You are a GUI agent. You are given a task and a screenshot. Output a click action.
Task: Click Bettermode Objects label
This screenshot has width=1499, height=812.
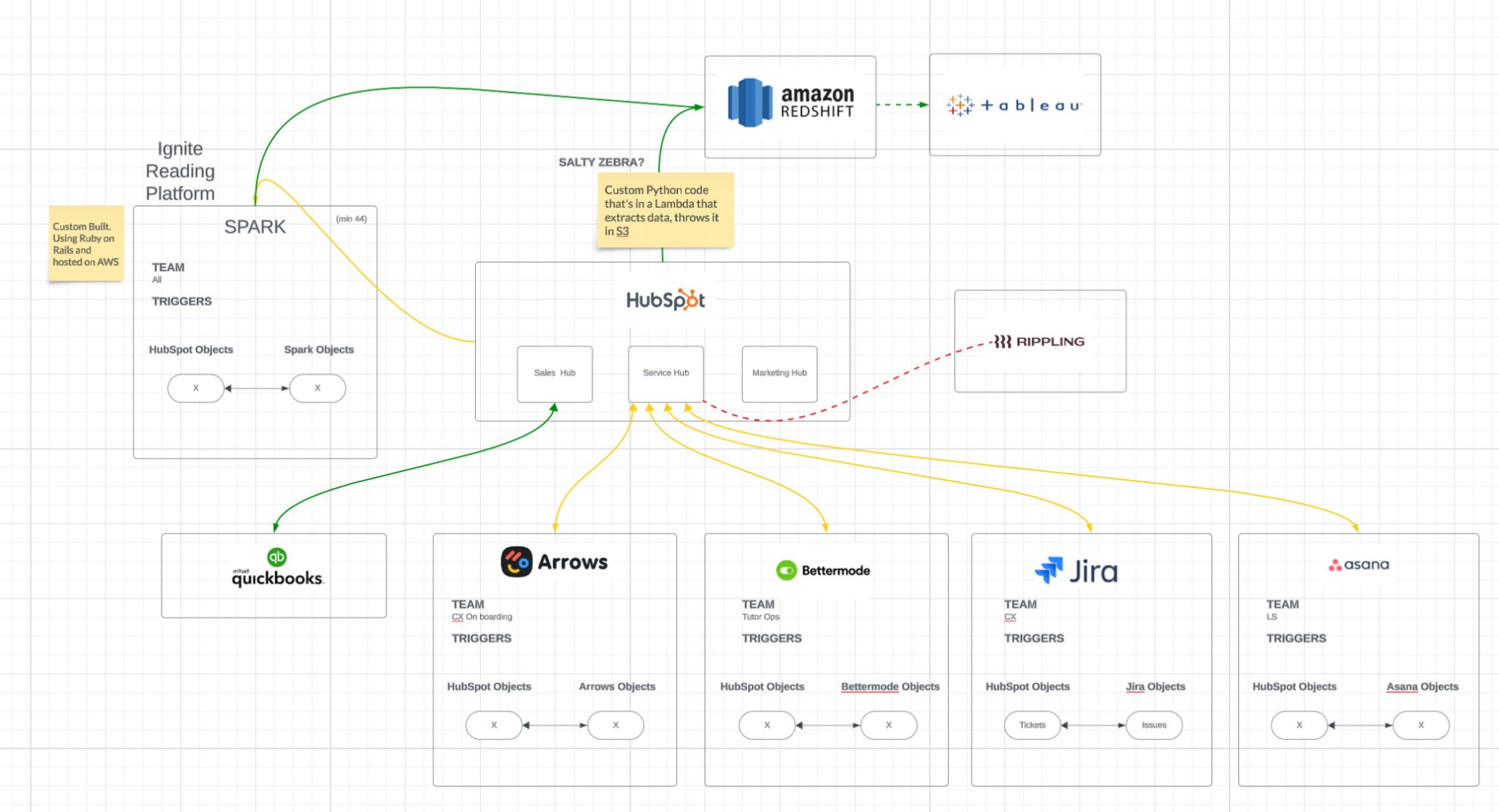click(890, 686)
